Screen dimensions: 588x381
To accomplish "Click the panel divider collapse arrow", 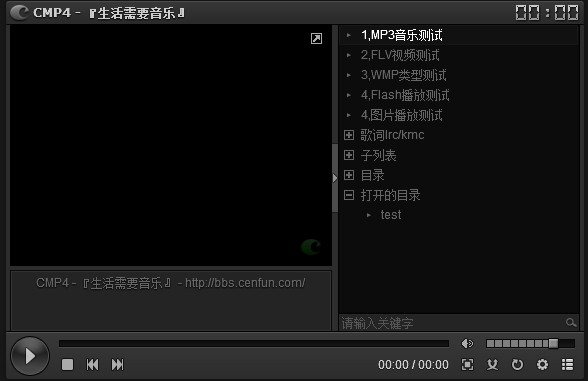I will (x=335, y=178).
